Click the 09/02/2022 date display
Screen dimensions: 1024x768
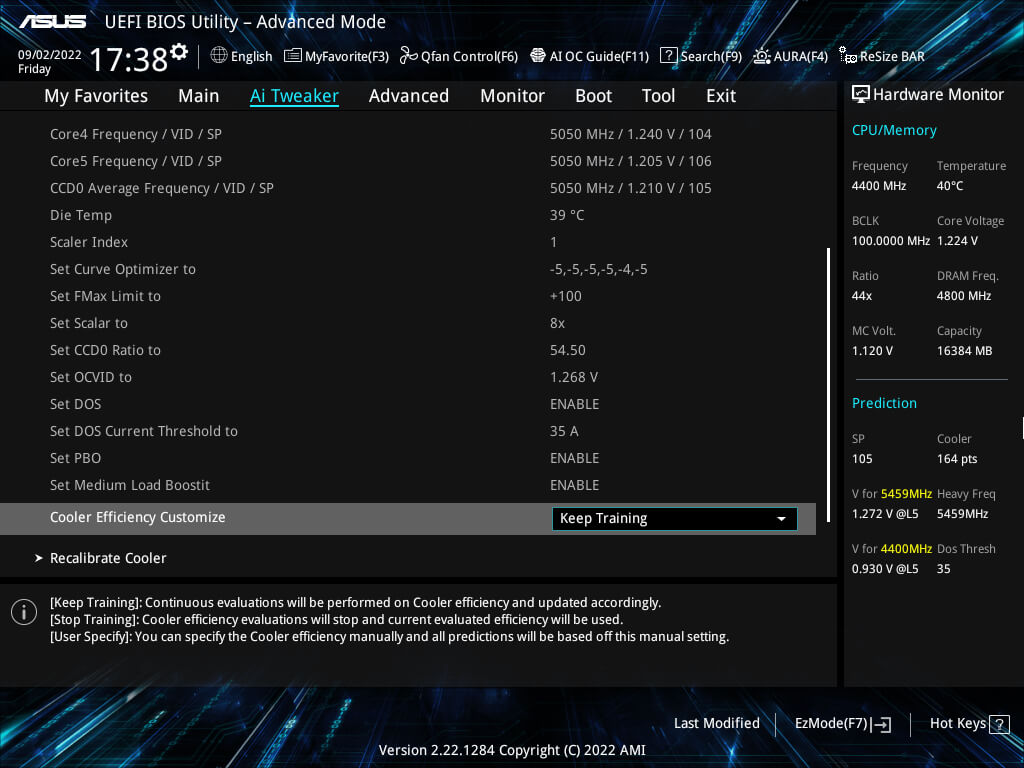click(50, 55)
